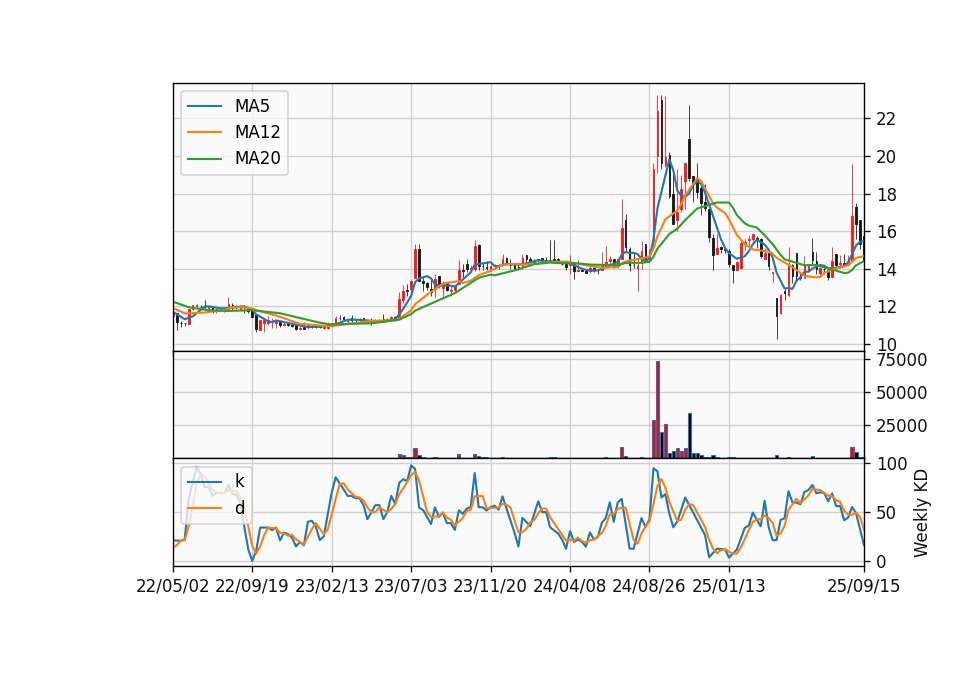
Task: Click the MA12 legend label
Action: click(258, 132)
